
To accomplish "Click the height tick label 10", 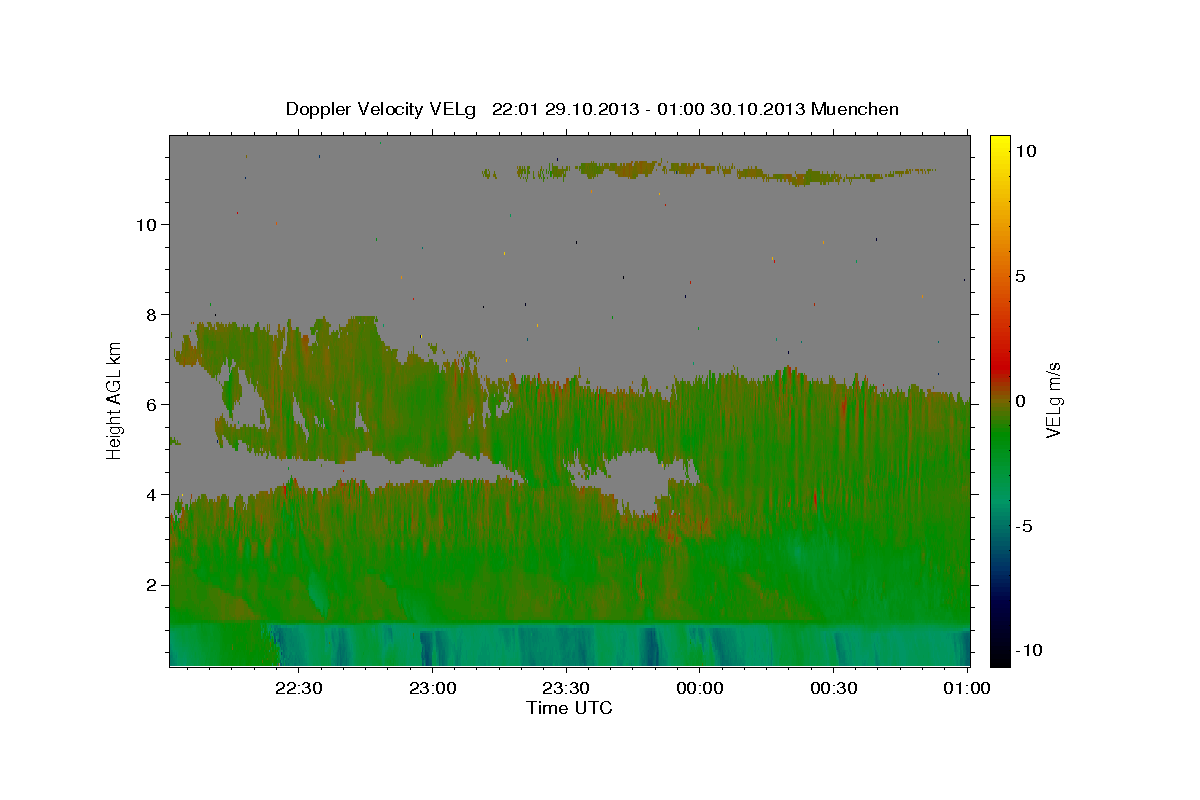I will 145,224.
